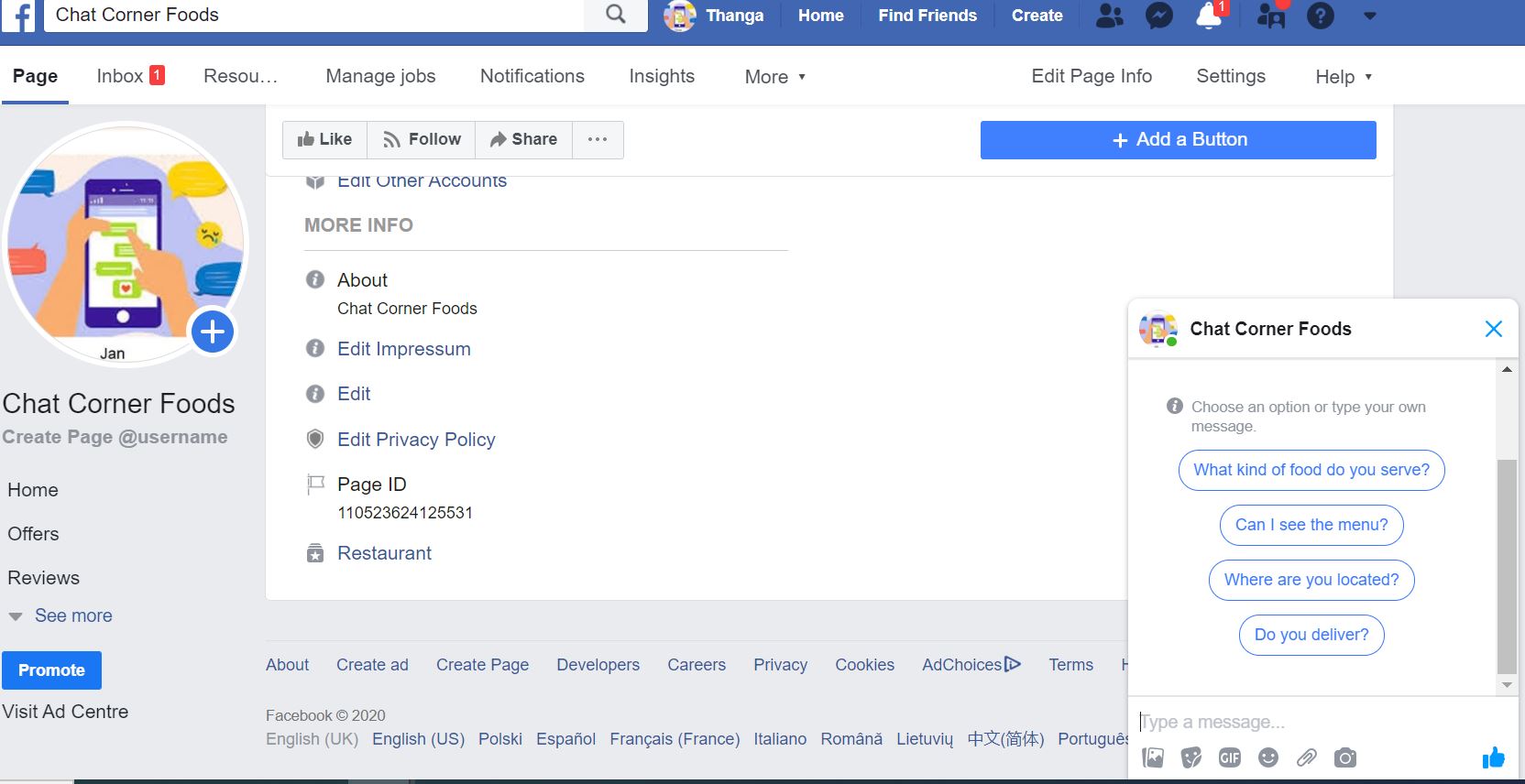This screenshot has height=784, width=1525.
Task: Click the three-dots more actions button
Action: tap(598, 139)
